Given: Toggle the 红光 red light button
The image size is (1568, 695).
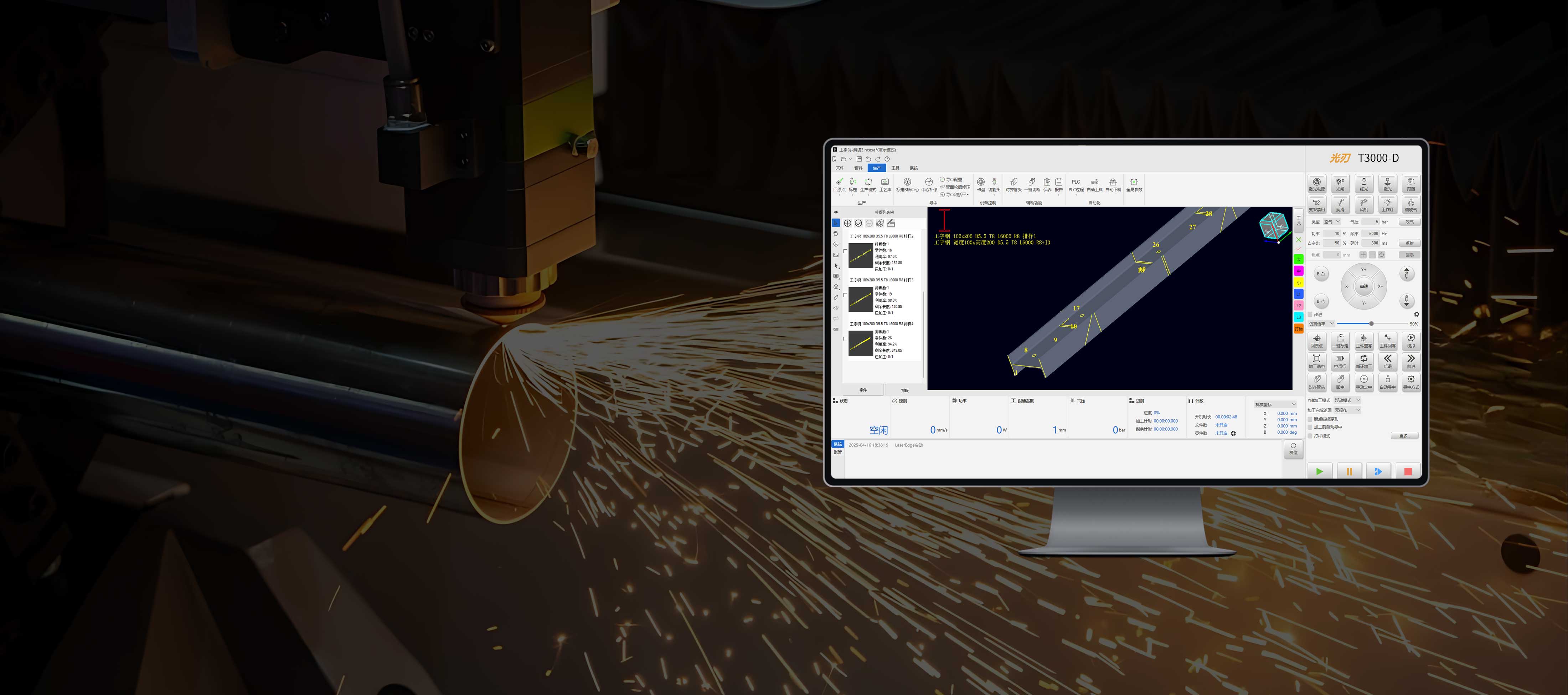Looking at the screenshot, I should click(x=1363, y=183).
